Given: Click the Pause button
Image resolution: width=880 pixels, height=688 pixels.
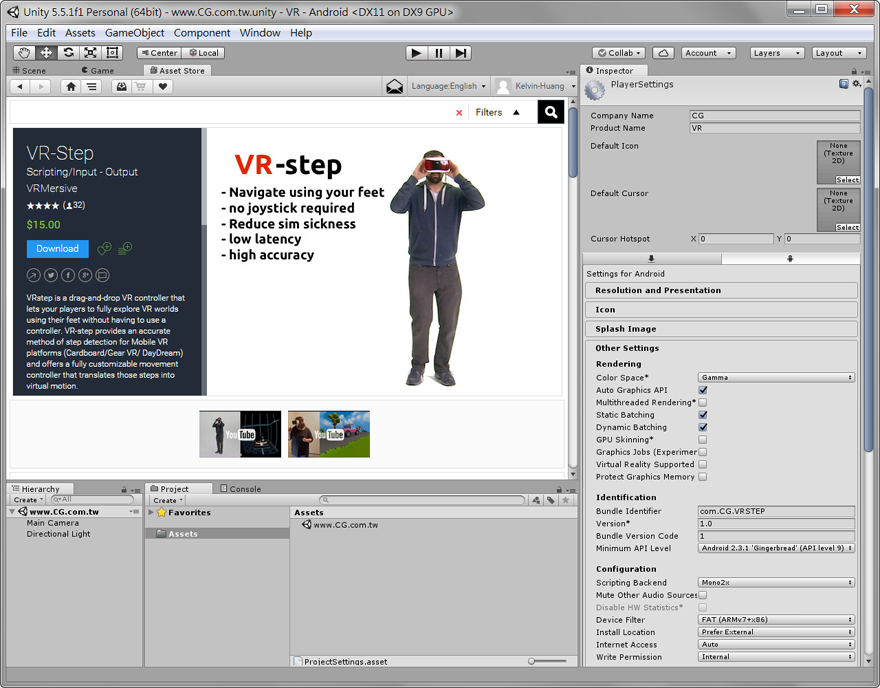Looking at the screenshot, I should point(438,53).
